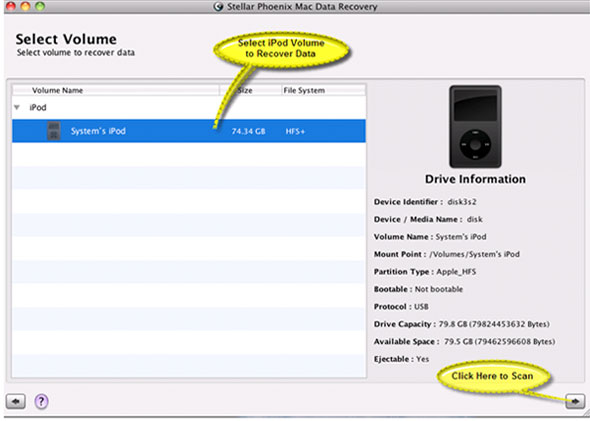Zoom window with green button
The image size is (590, 421).
(x=40, y=6)
